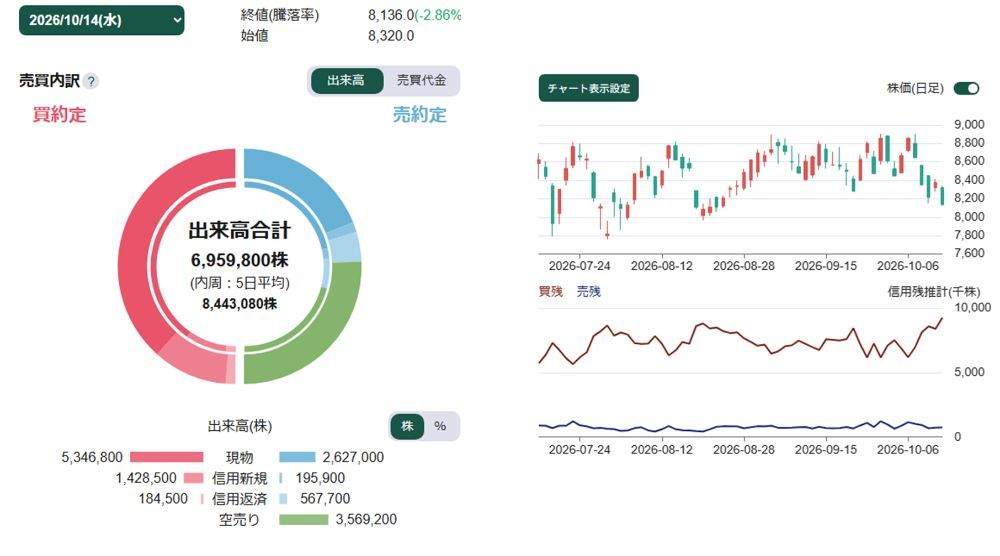The image size is (1000, 556).
Task: Click the 出来高合計 donut center label
Action: [x=240, y=230]
